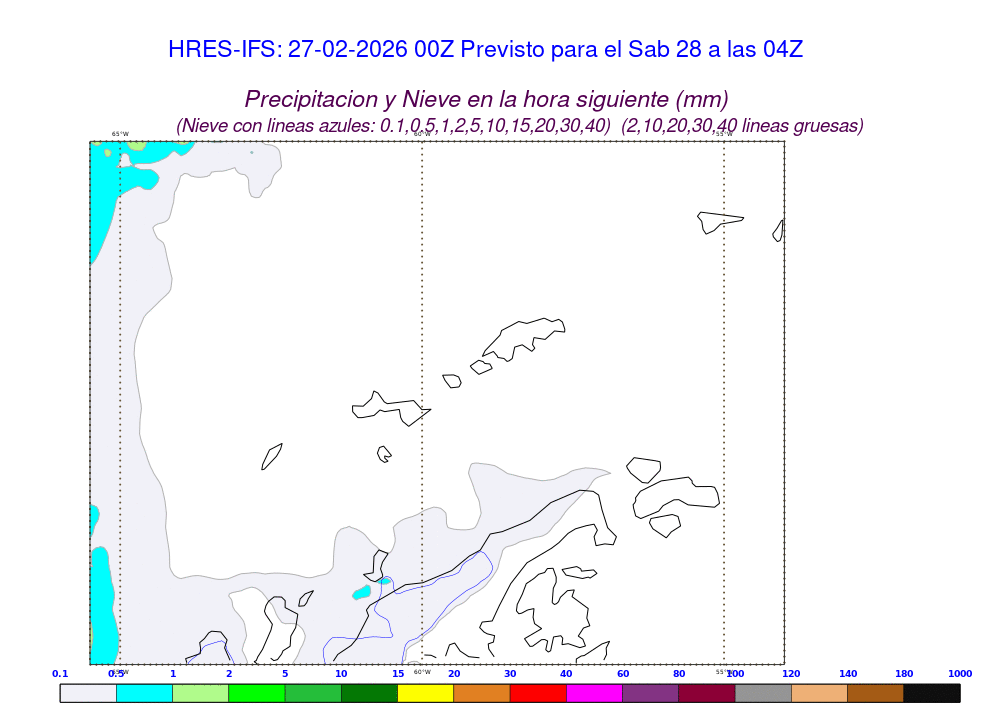Viewport: 1000px width, 707px height.
Task: Click the 0.1 value label on legend
Action: click(x=60, y=674)
